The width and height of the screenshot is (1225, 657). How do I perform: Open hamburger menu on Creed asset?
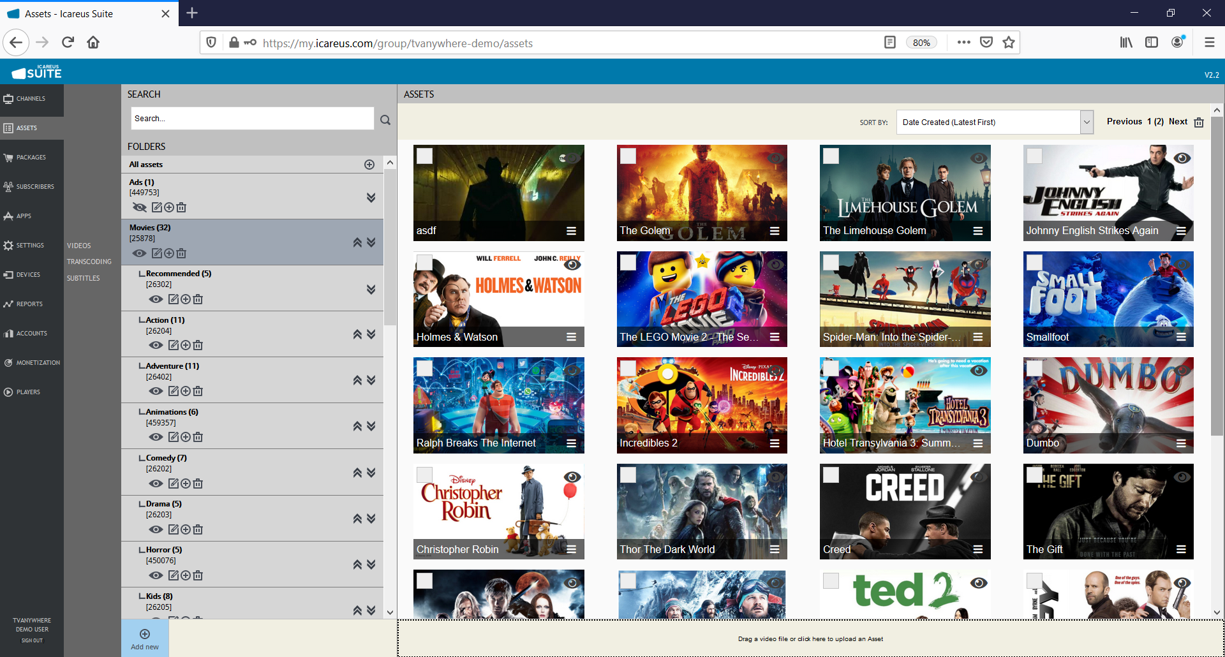(977, 549)
